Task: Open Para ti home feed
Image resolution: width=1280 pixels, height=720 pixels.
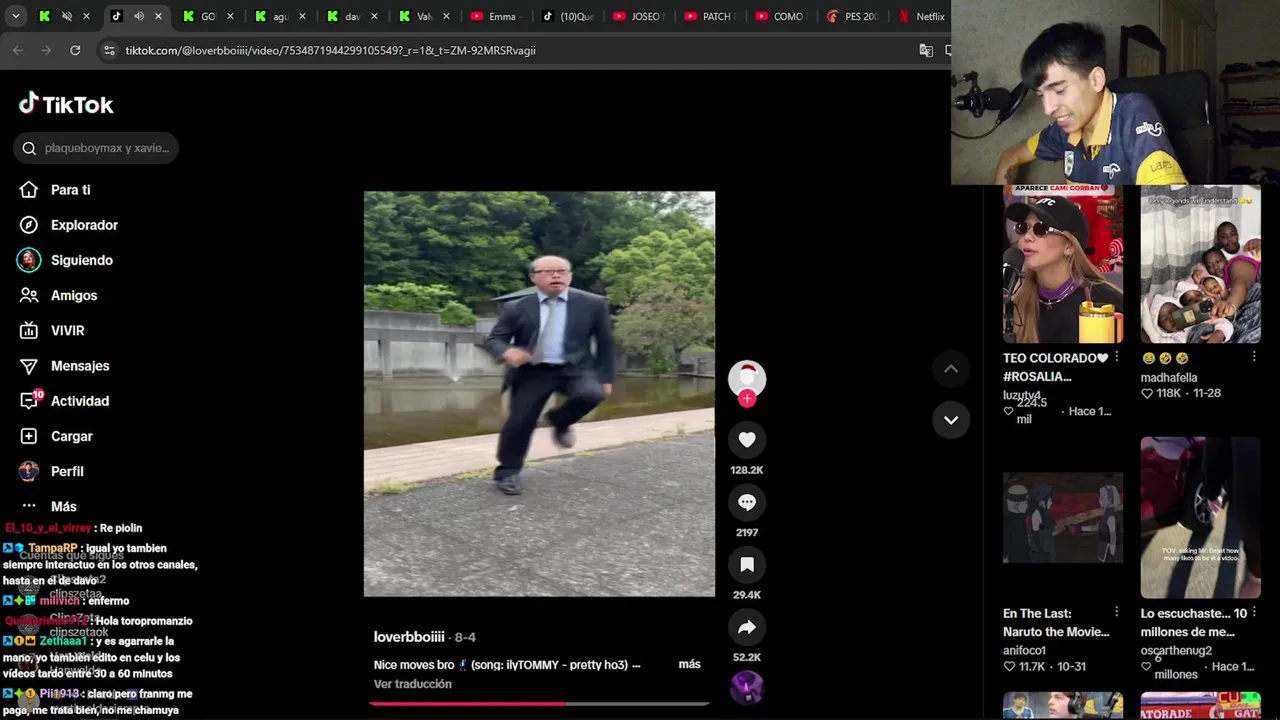Action: (x=70, y=190)
